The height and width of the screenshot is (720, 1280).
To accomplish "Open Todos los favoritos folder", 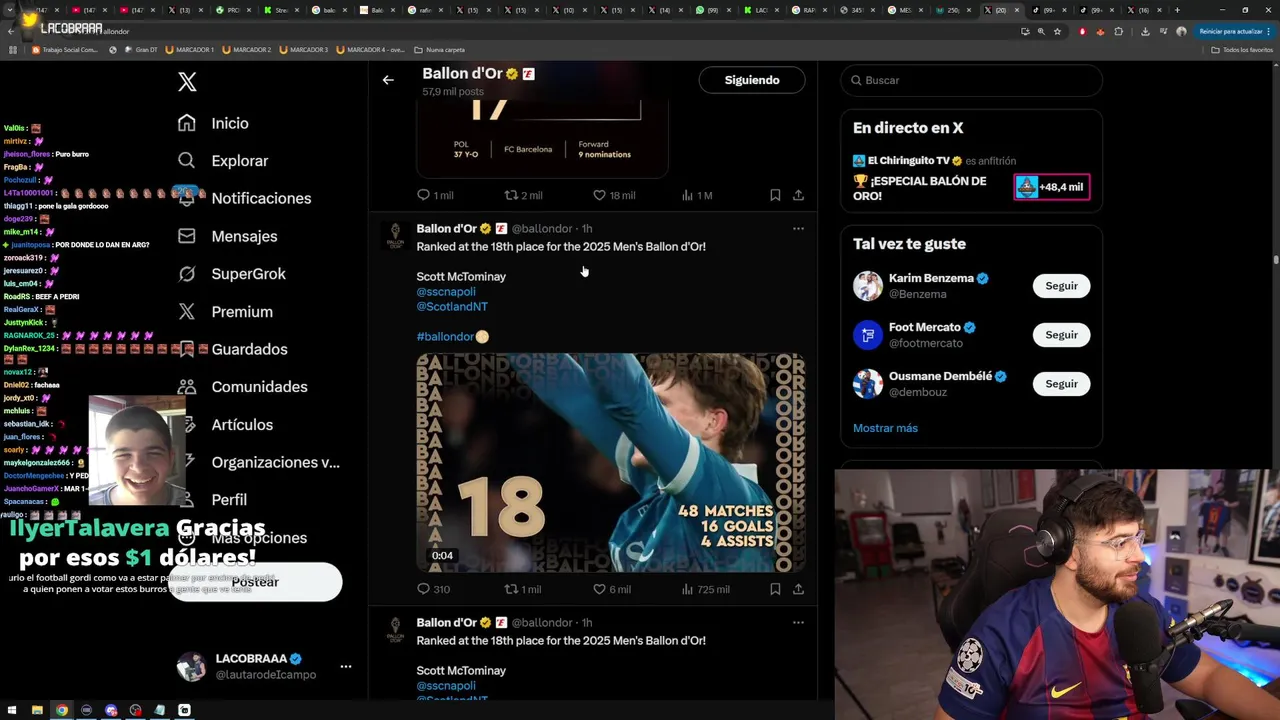I will tap(1242, 50).
